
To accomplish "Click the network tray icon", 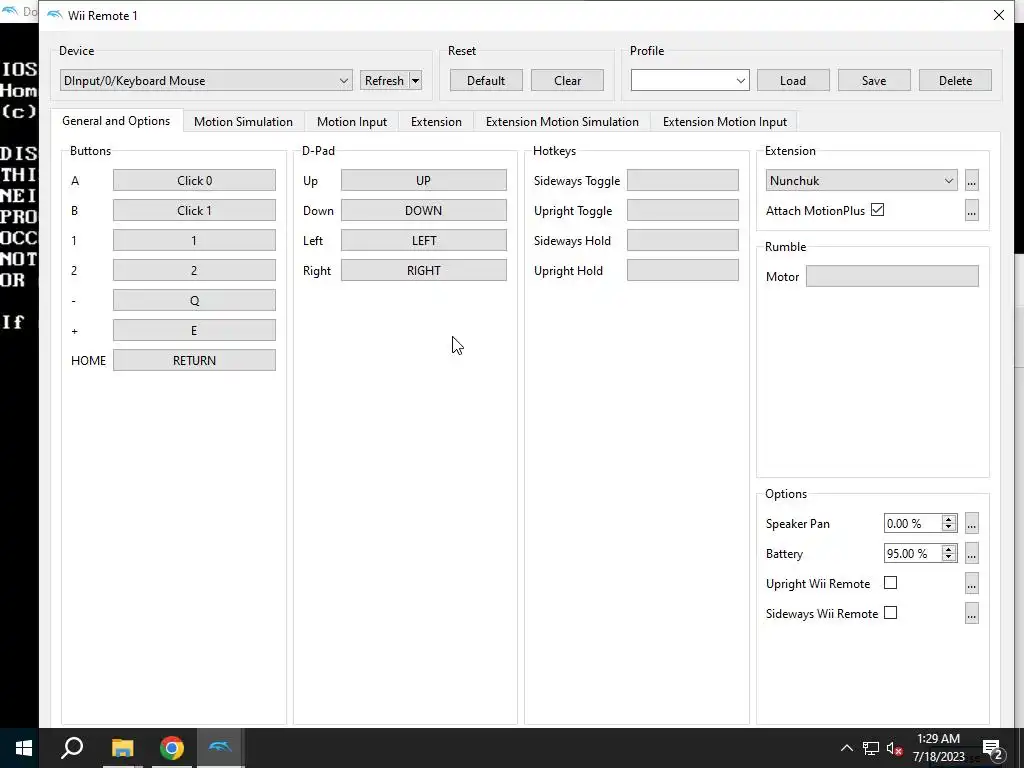I will click(x=871, y=748).
